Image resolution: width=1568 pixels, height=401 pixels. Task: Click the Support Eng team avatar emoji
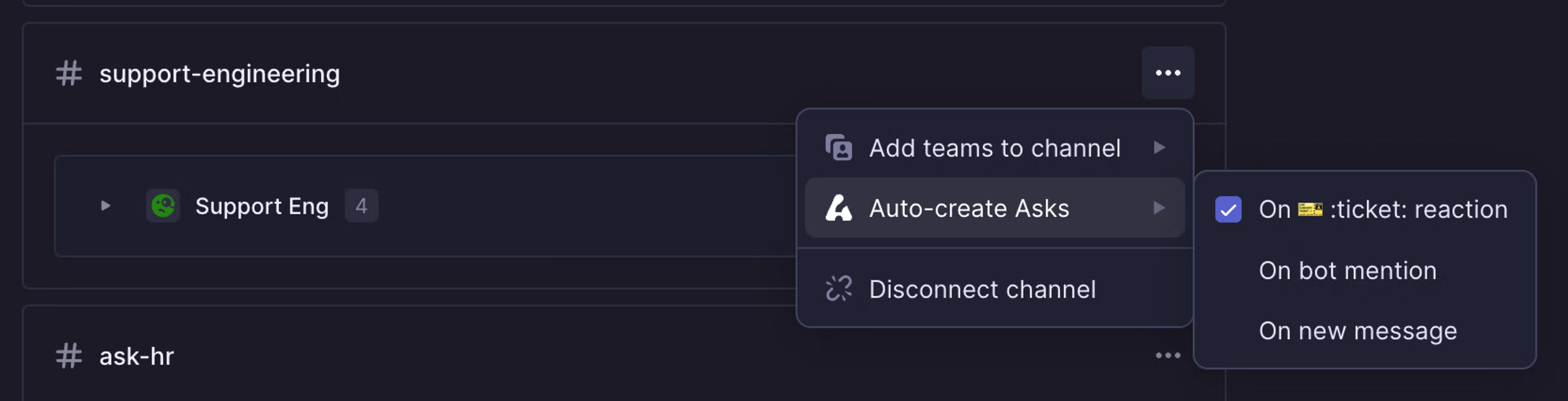click(x=163, y=206)
